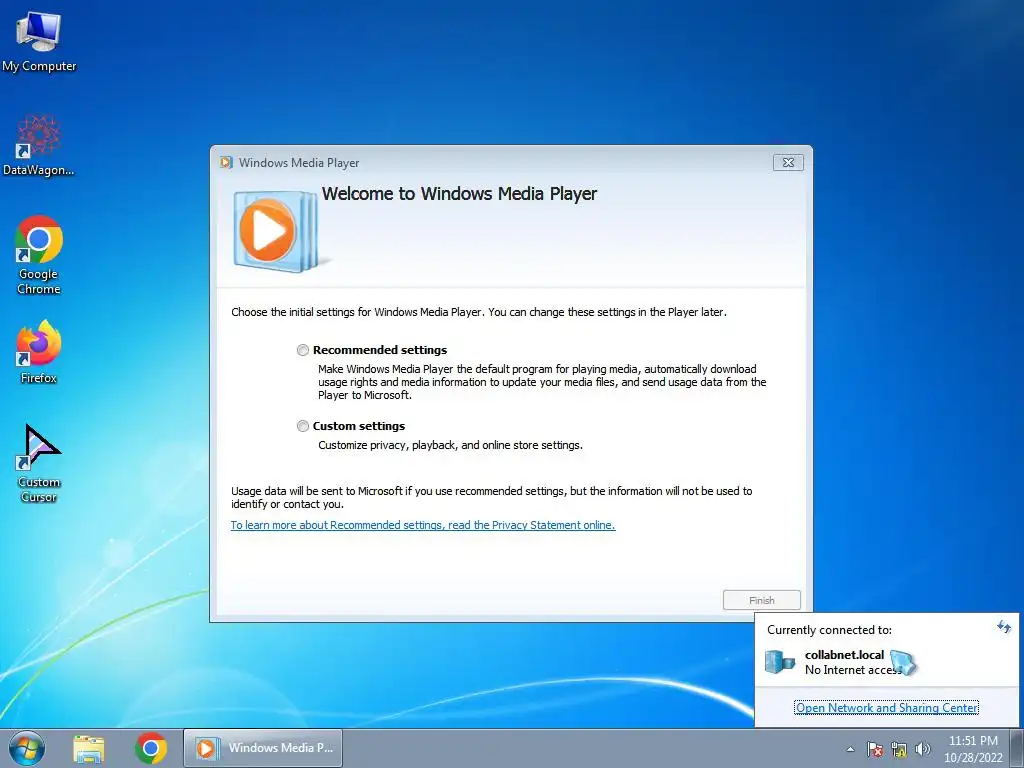The width and height of the screenshot is (1024, 768).
Task: Open the Firefox desktop shortcut
Action: tap(39, 351)
